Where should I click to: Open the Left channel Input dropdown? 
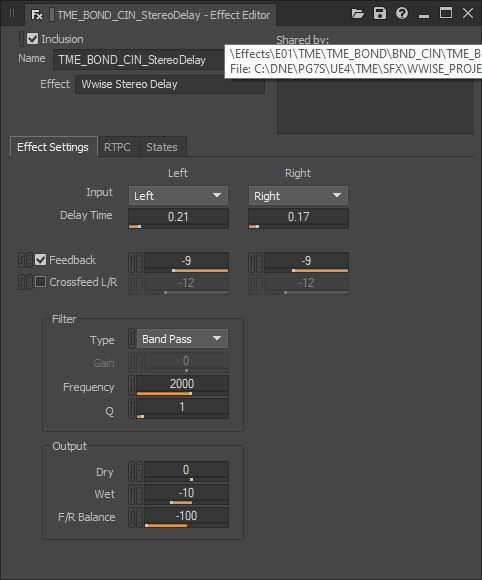click(178, 196)
